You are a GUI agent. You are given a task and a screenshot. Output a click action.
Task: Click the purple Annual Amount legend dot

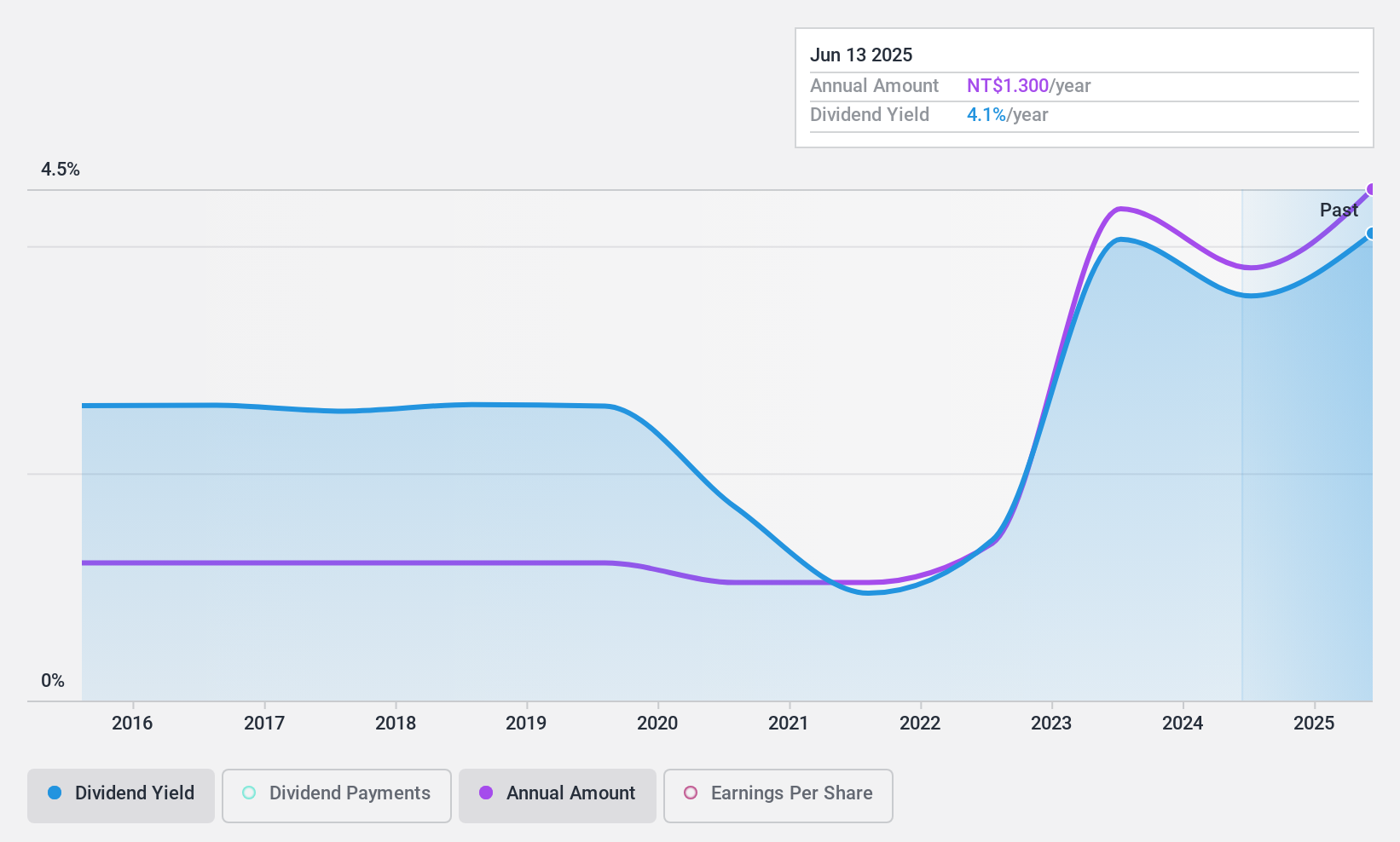486,793
